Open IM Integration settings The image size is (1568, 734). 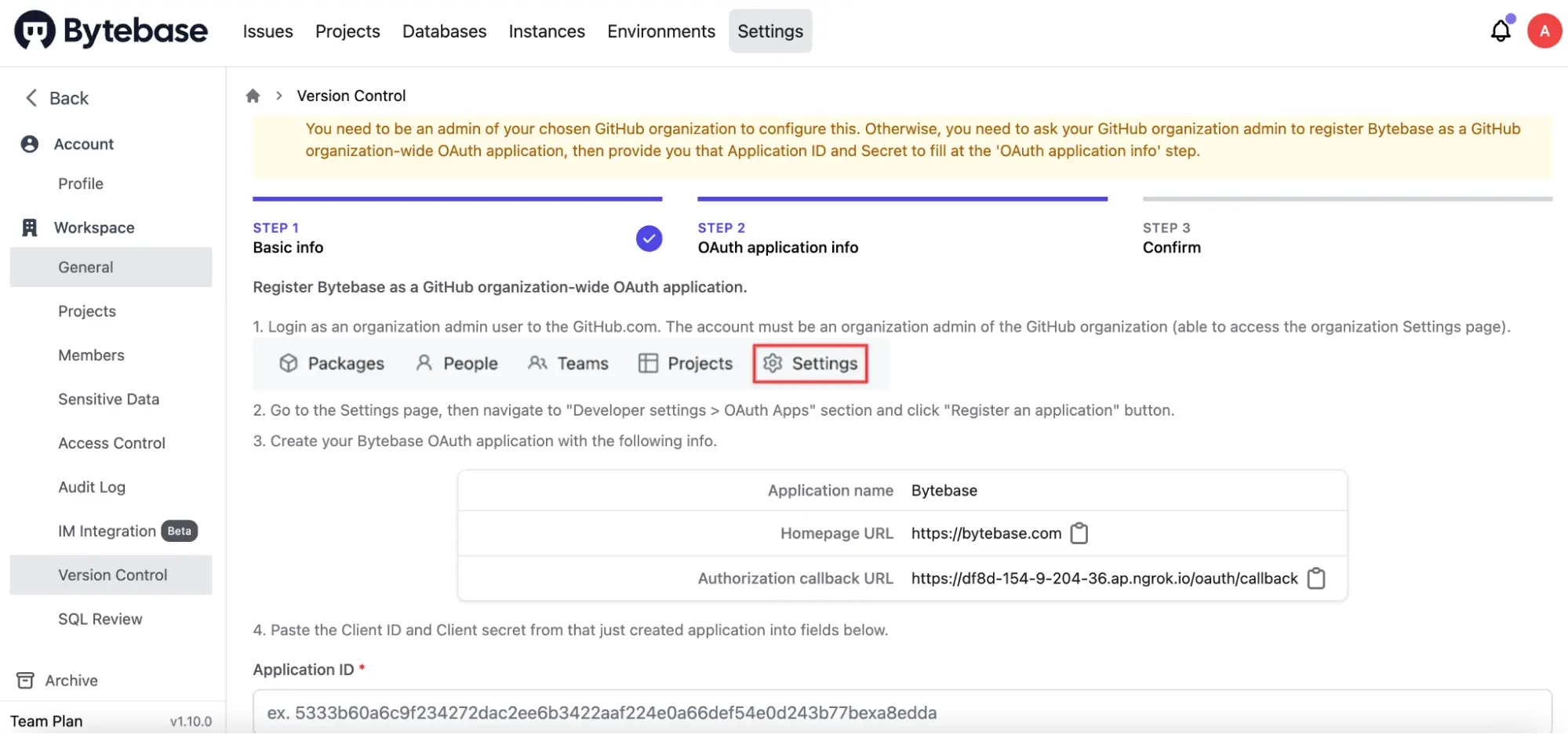(x=107, y=531)
